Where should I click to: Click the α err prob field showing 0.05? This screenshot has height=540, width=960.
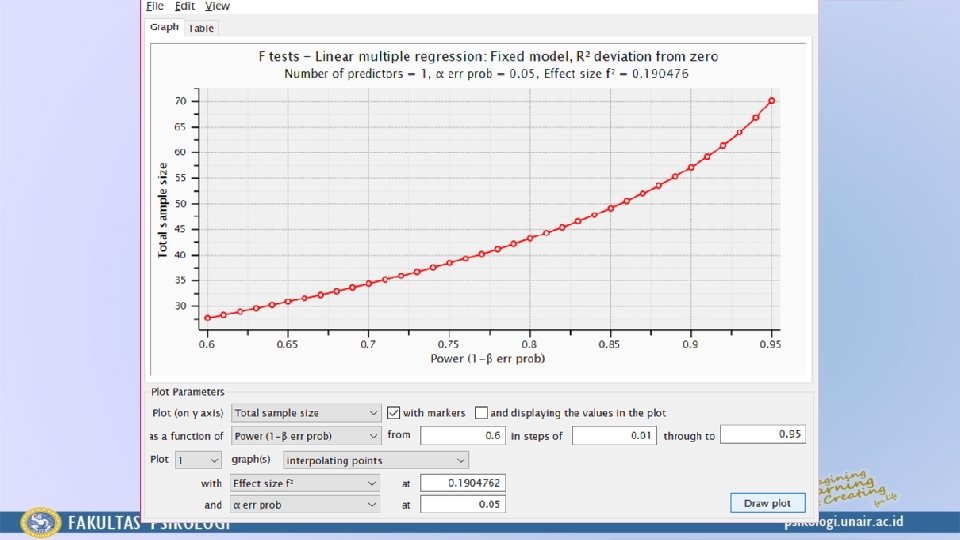click(463, 504)
